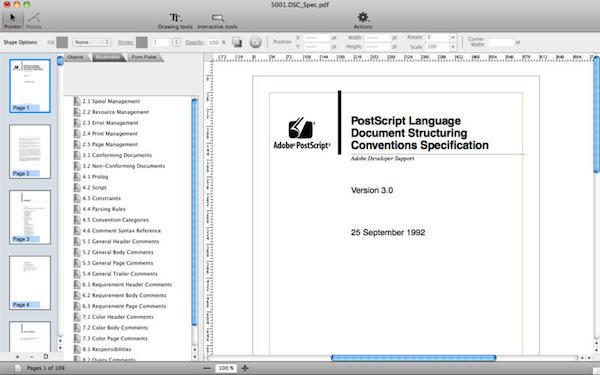Select the Page 4 thumbnail
600x375 pixels.
(x=30, y=283)
